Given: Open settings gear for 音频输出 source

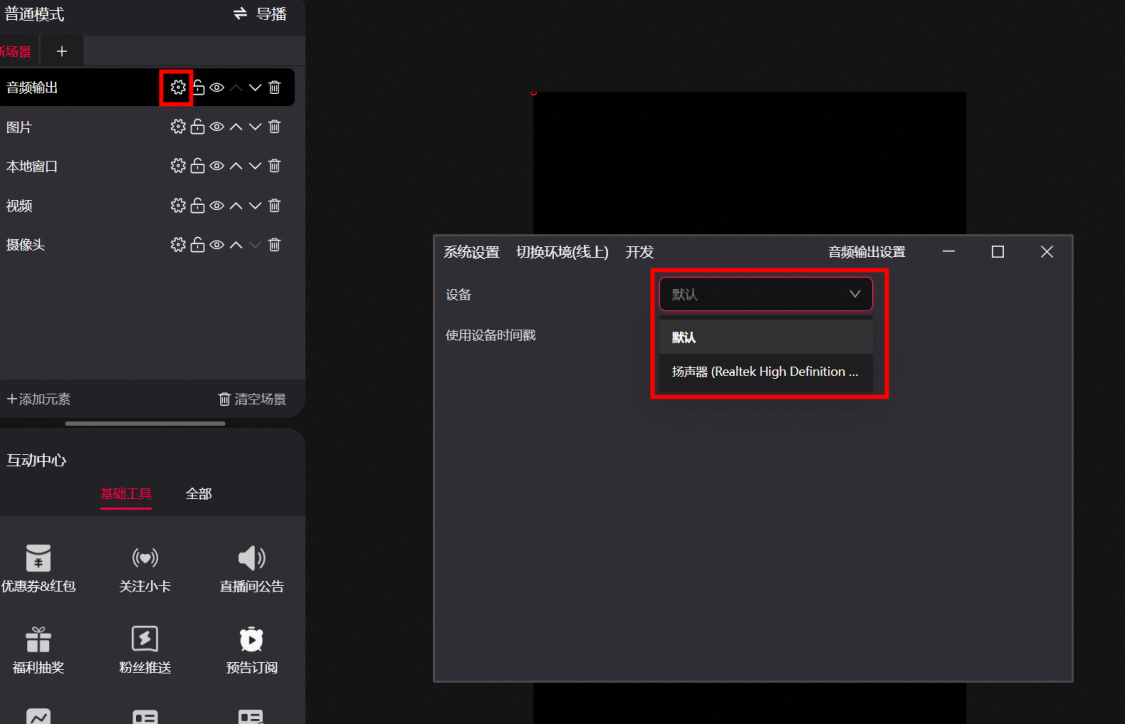Looking at the screenshot, I should pos(177,88).
